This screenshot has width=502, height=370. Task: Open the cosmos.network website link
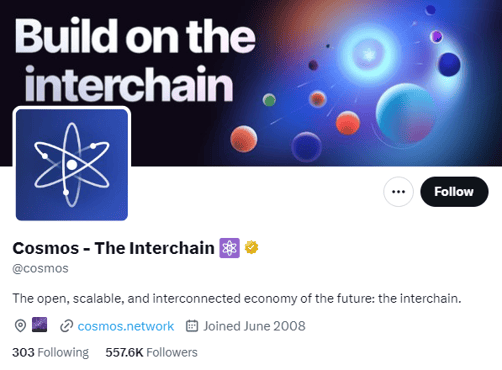[x=126, y=326]
